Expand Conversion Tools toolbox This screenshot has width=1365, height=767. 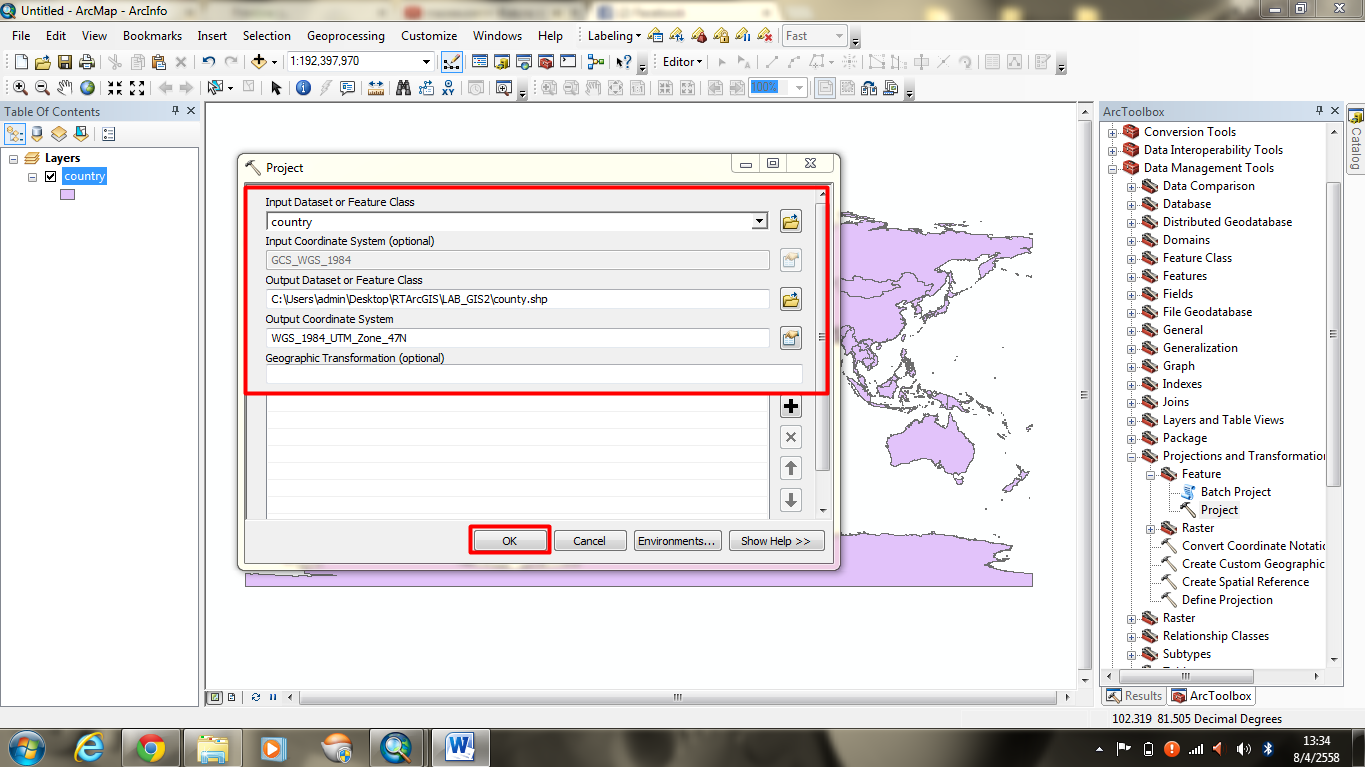[1112, 132]
